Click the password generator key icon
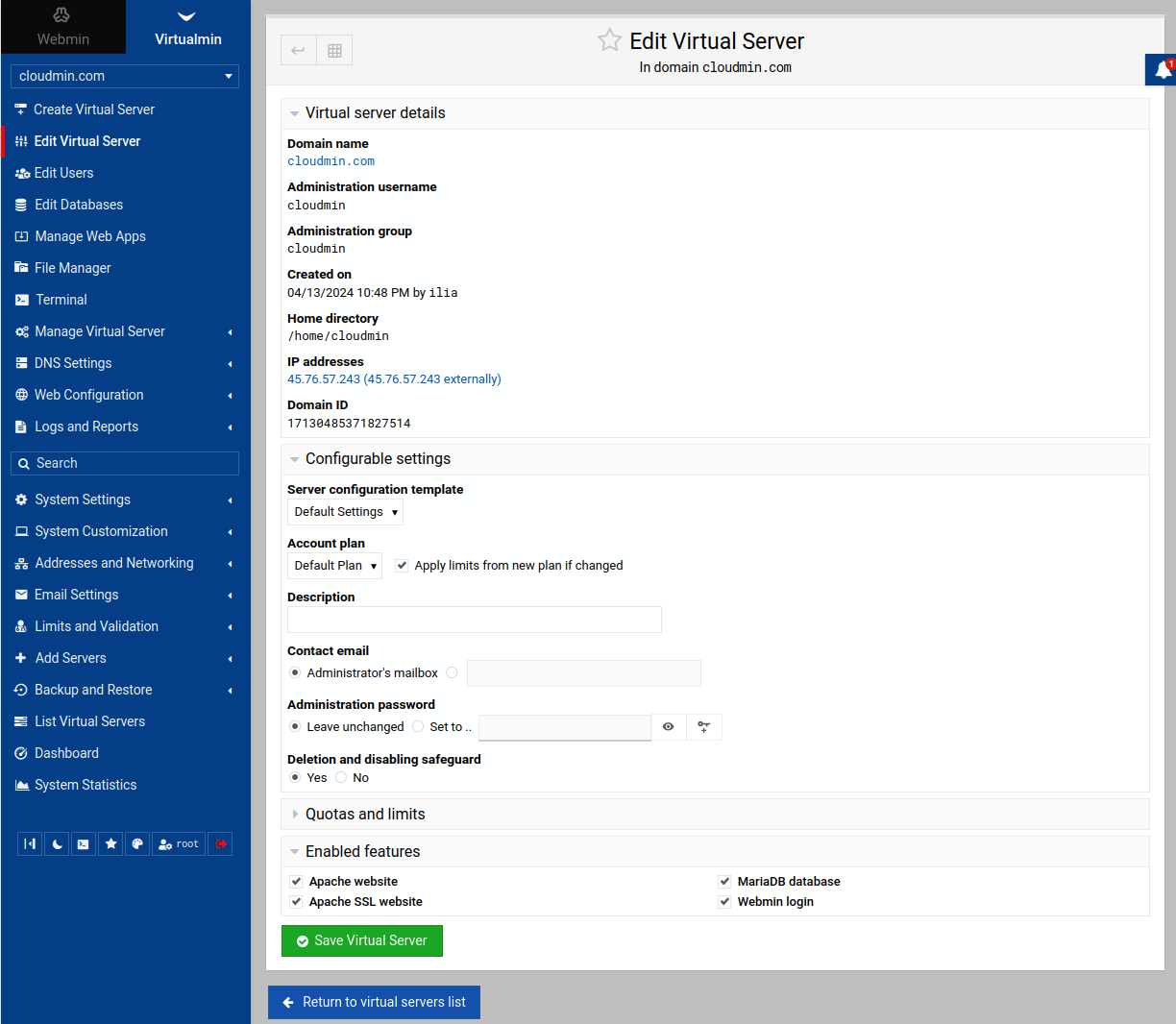This screenshot has height=1024, width=1176. click(704, 727)
